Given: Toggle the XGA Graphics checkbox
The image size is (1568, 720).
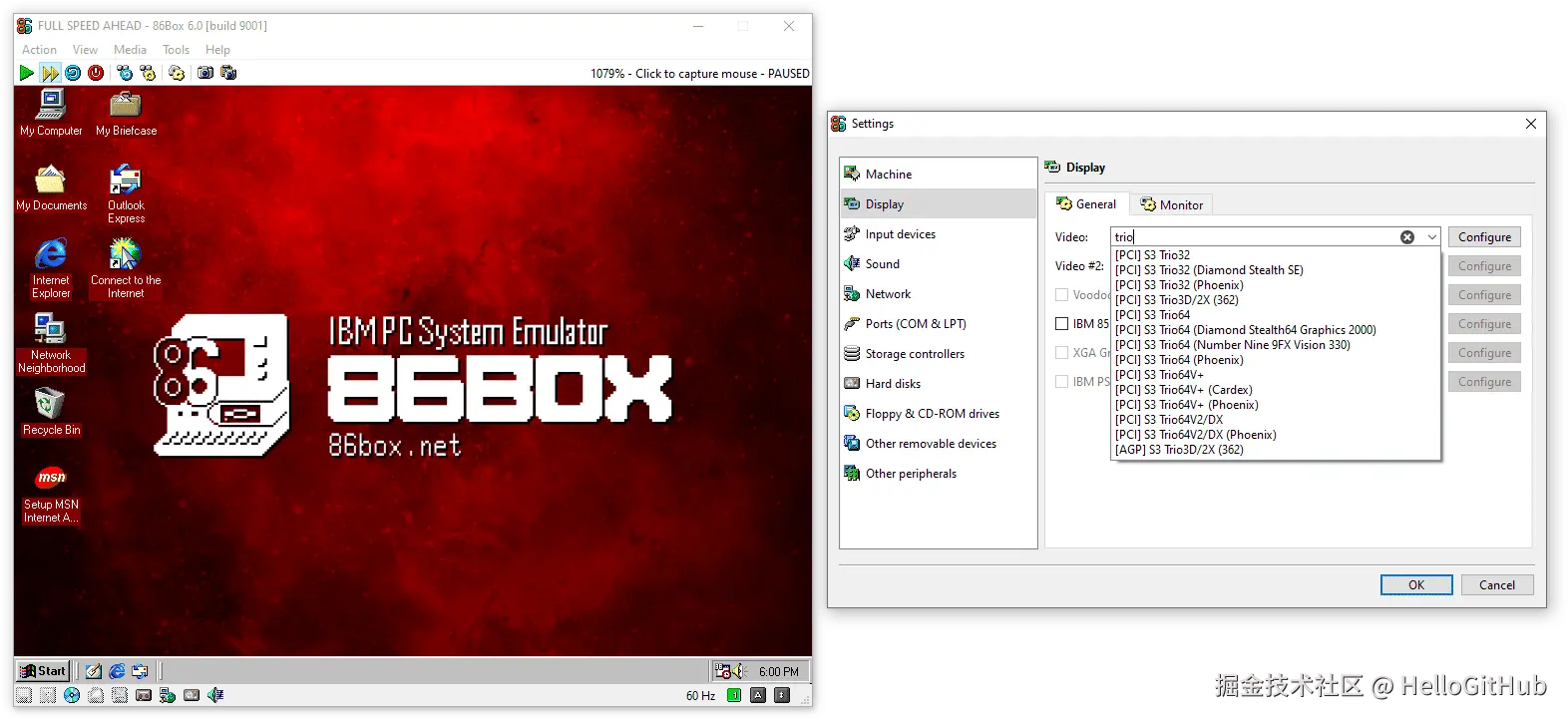Looking at the screenshot, I should point(1062,353).
